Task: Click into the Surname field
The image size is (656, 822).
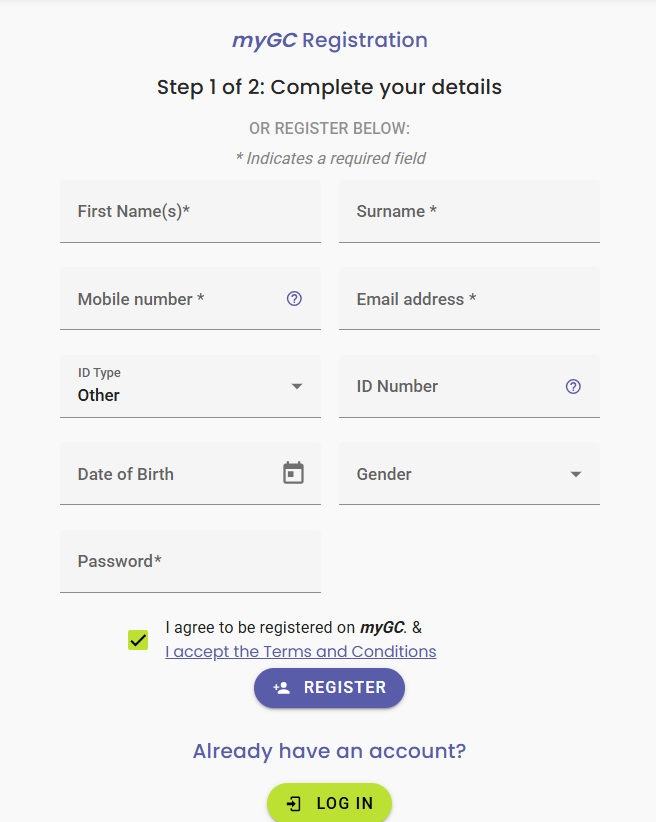Action: point(469,212)
